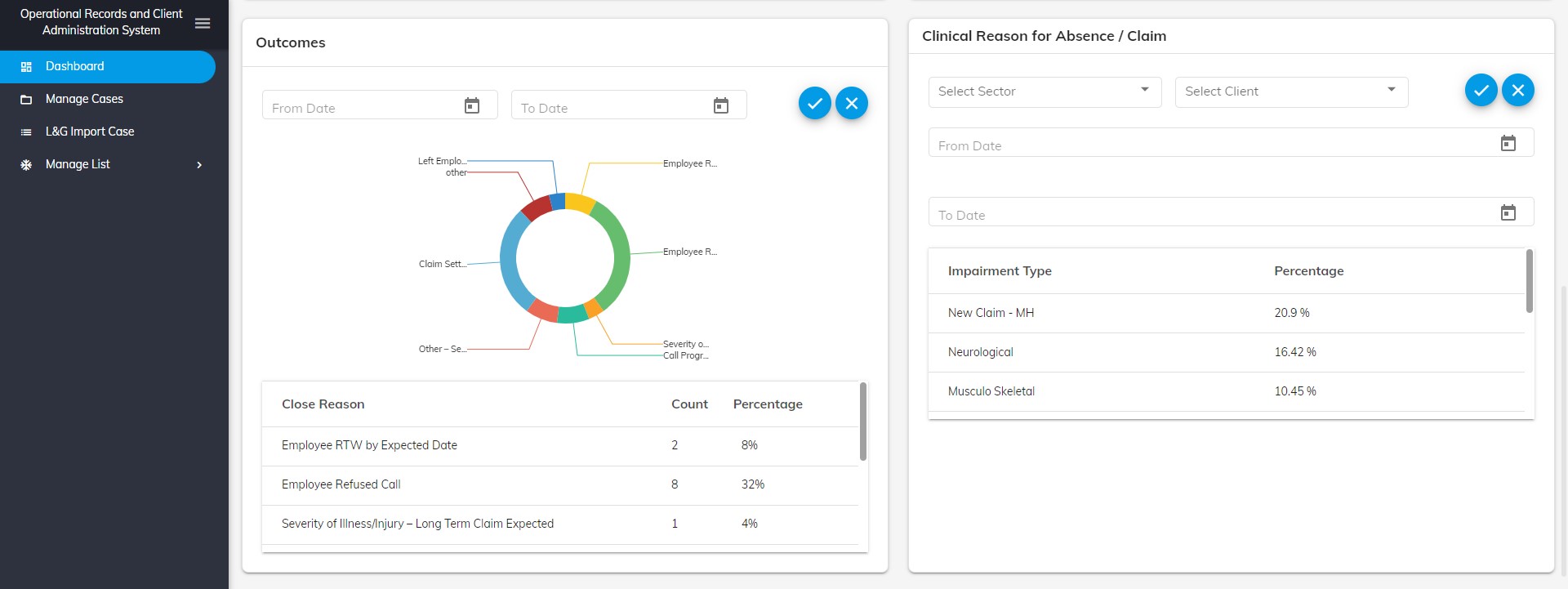The image size is (1568, 589).
Task: Select the Employee Refused Call row
Action: [x=560, y=485]
